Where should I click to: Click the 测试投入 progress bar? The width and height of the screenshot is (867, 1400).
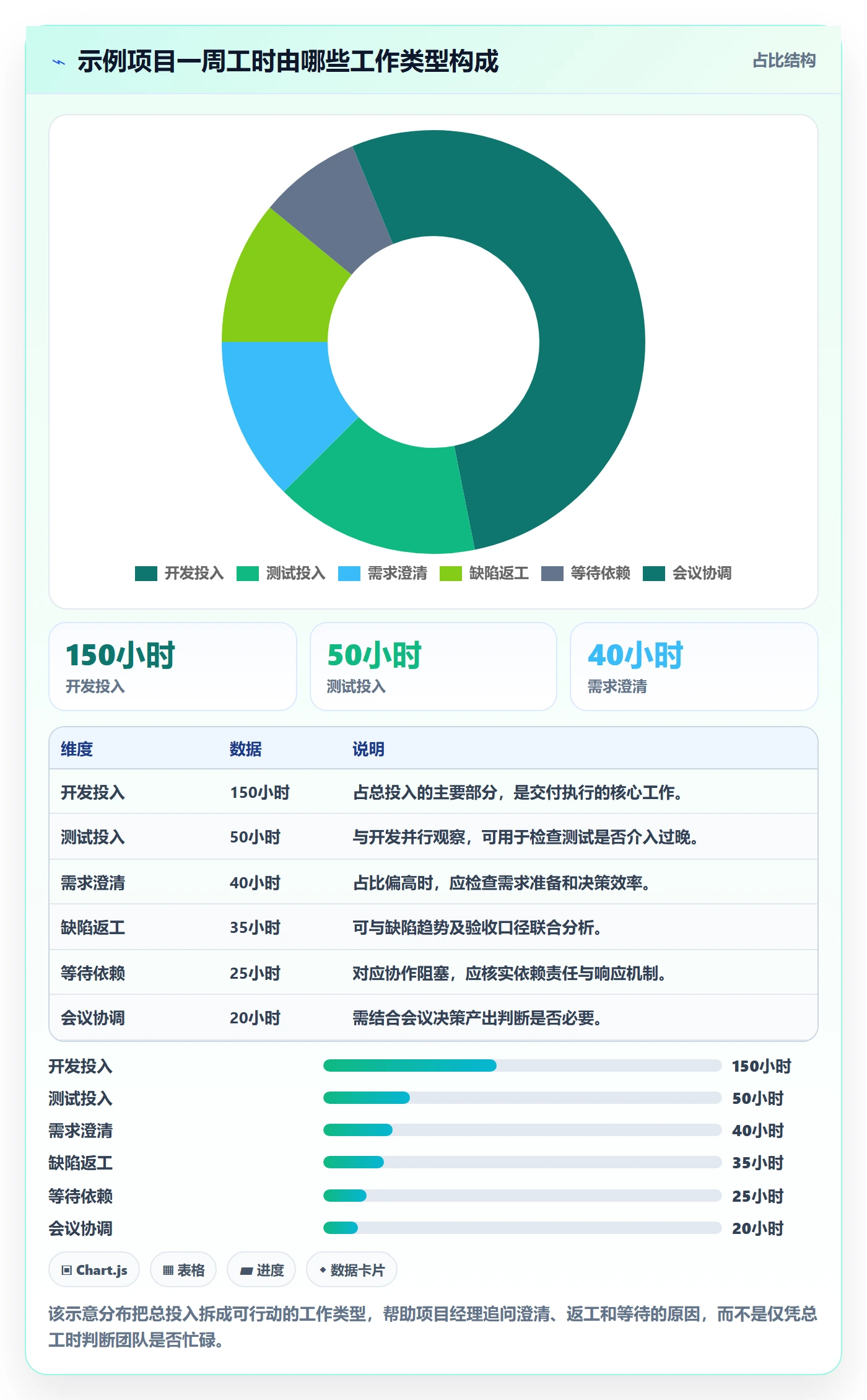(x=522, y=1098)
